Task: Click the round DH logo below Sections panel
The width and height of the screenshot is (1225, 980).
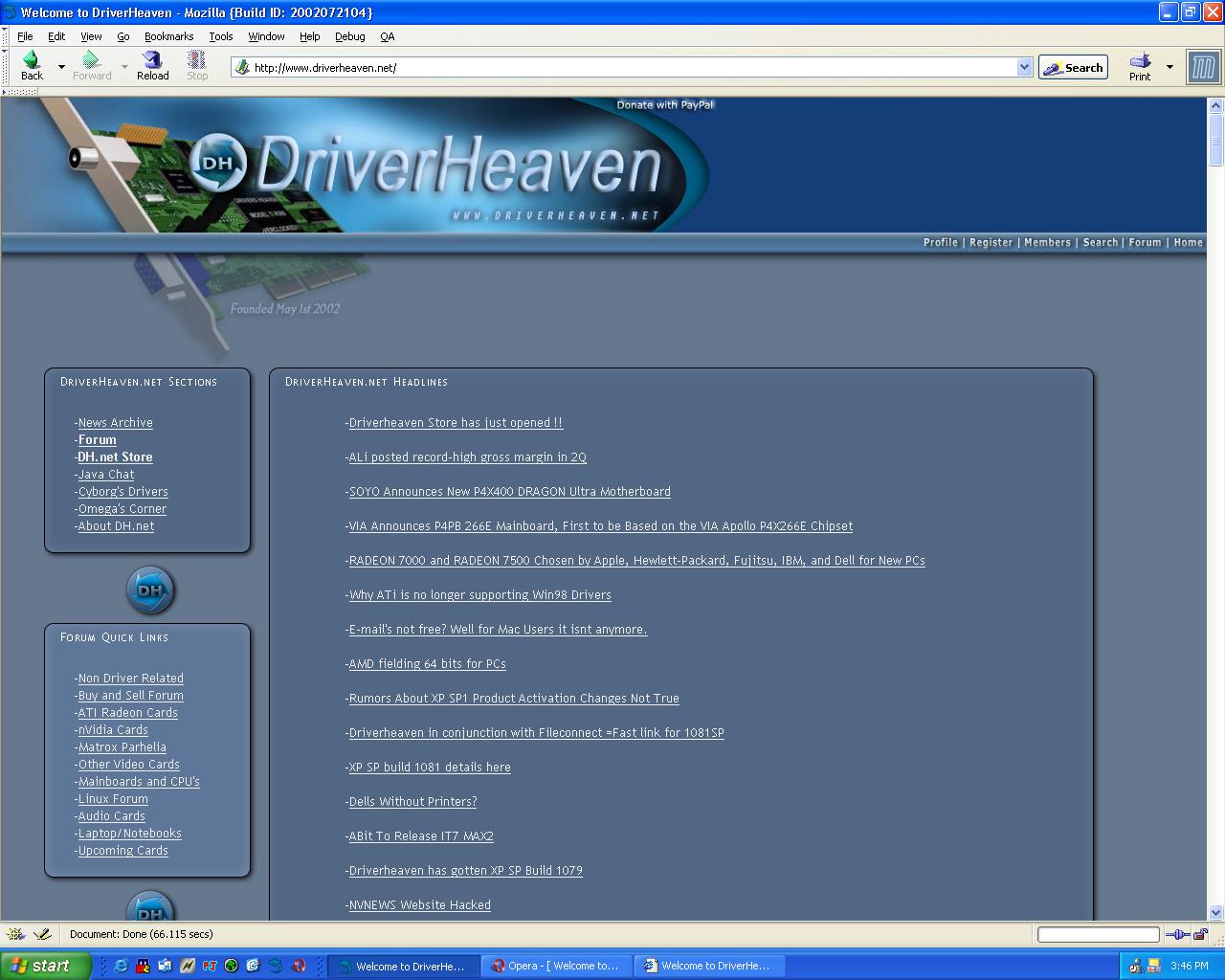Action: pyautogui.click(x=150, y=590)
